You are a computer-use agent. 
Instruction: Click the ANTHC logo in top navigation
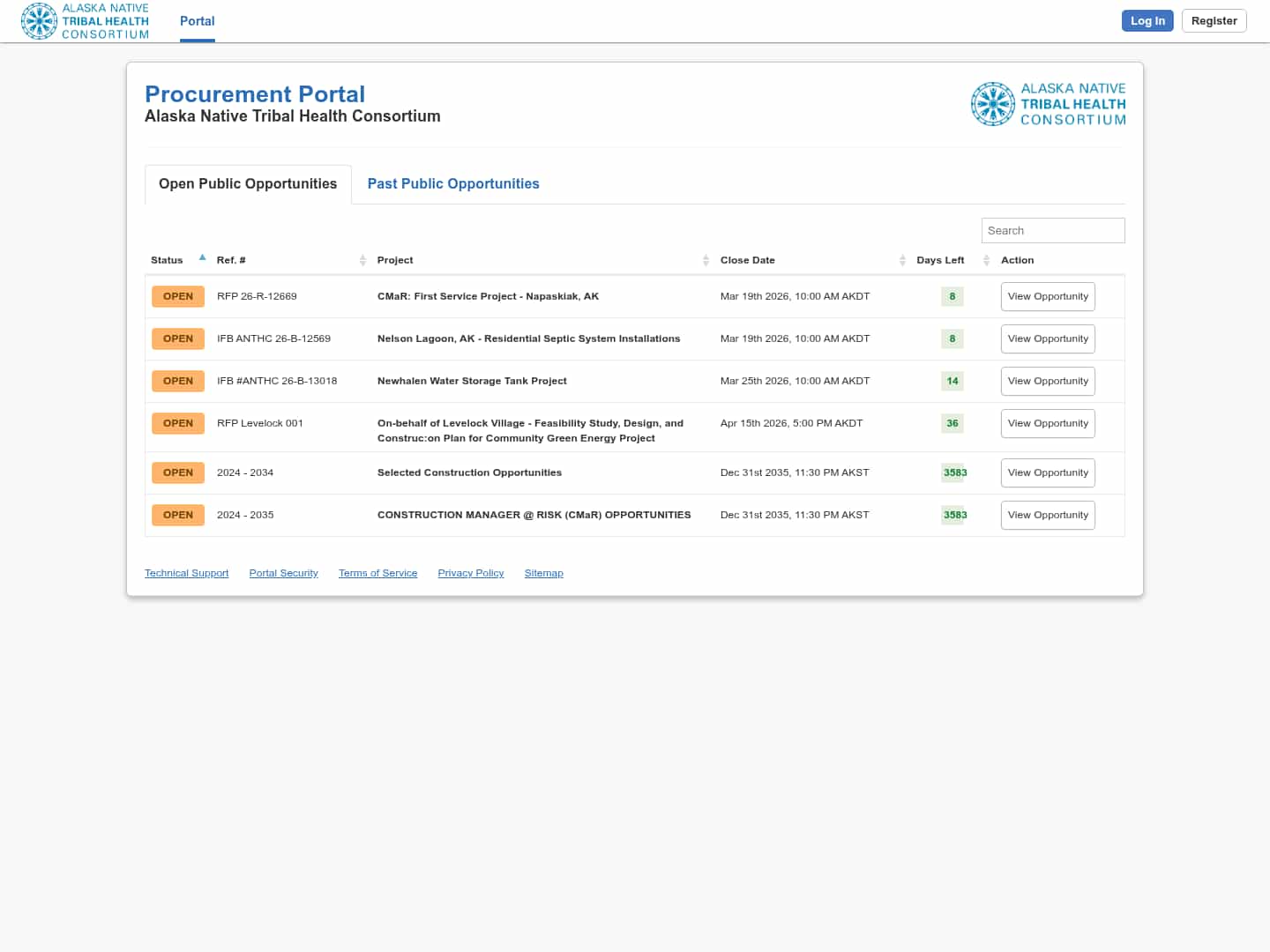click(85, 21)
